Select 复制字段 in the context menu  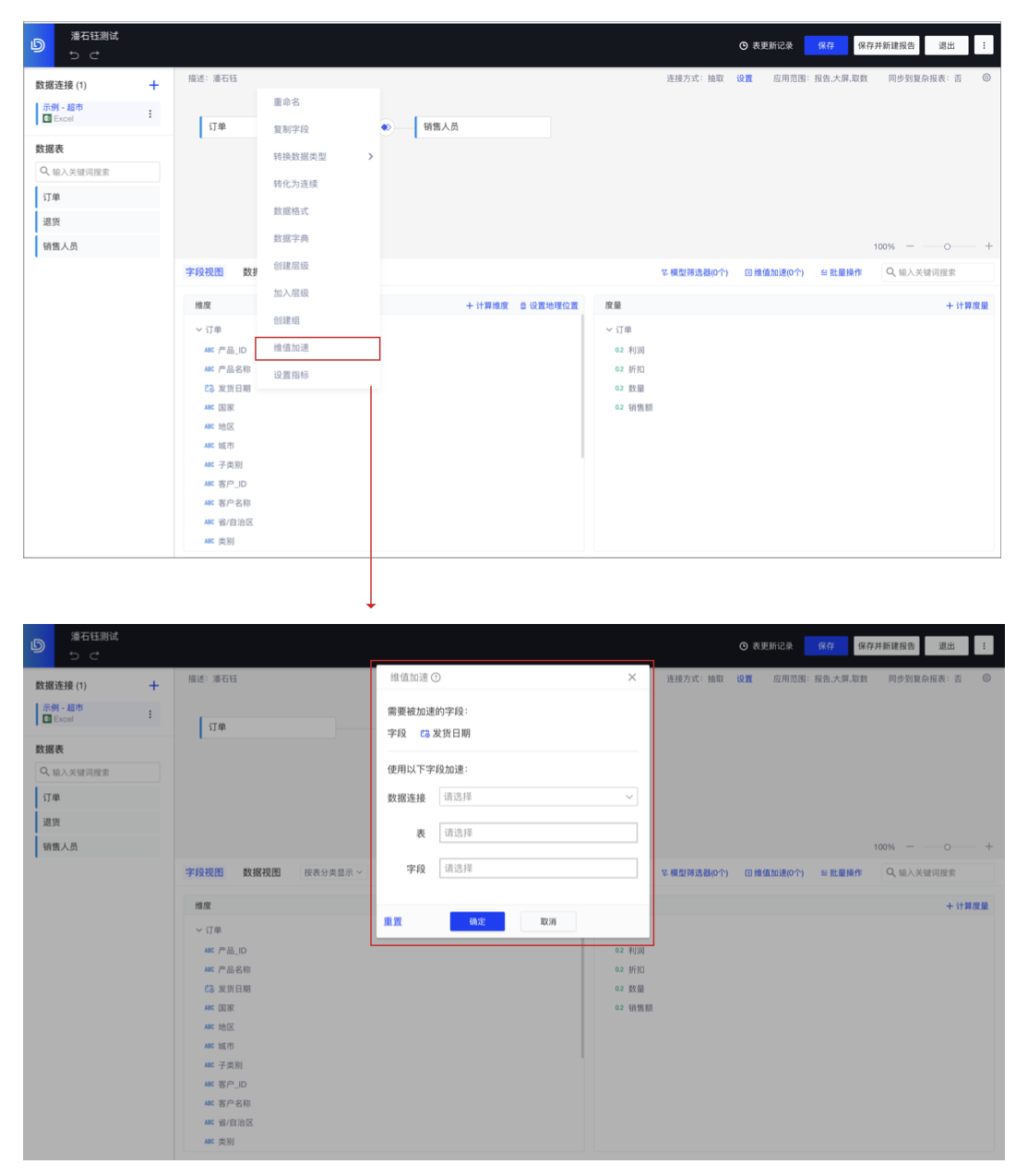point(291,129)
